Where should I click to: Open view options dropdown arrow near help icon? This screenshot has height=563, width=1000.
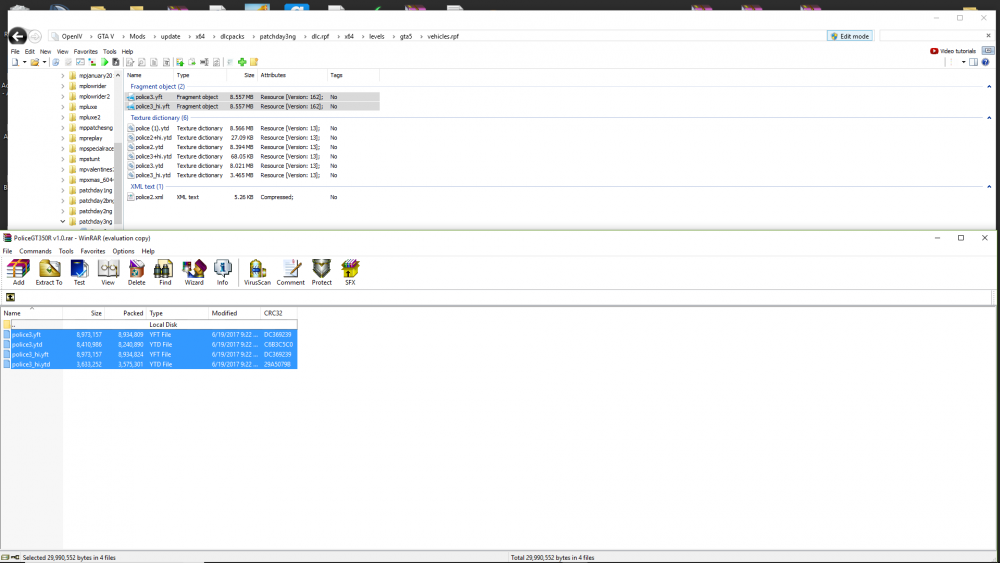coord(963,62)
